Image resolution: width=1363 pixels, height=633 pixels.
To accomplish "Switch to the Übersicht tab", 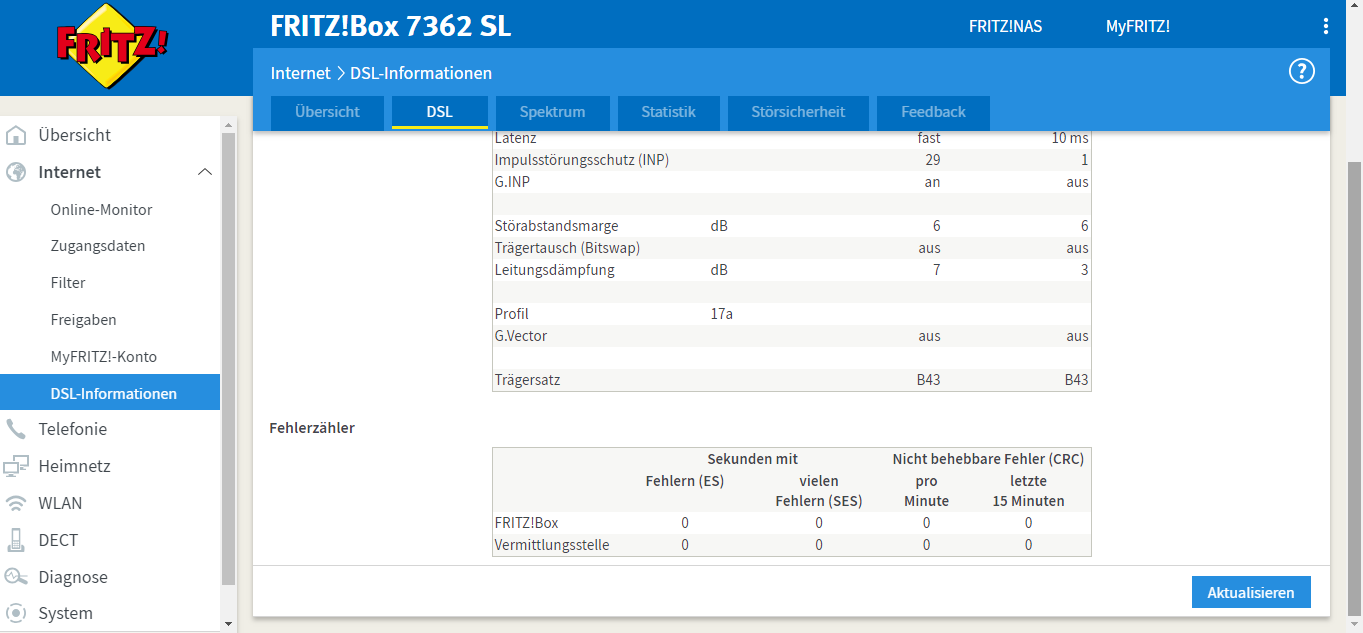I will (327, 112).
